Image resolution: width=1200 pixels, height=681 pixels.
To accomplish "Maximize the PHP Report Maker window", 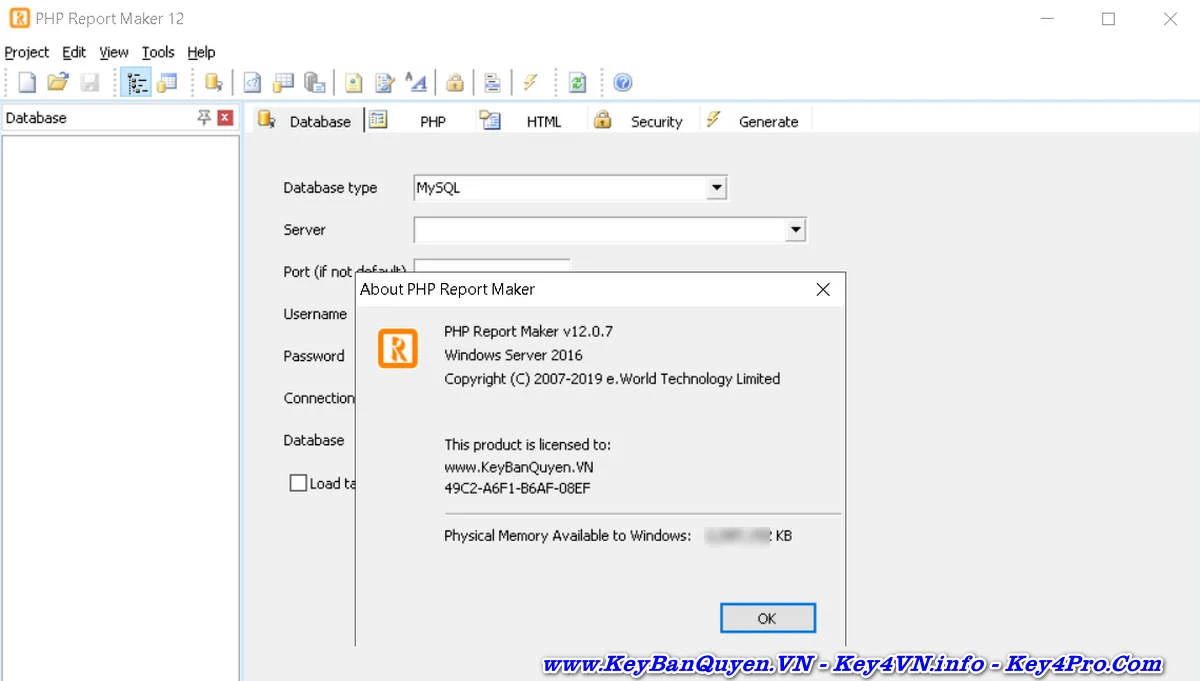I will click(x=1108, y=18).
